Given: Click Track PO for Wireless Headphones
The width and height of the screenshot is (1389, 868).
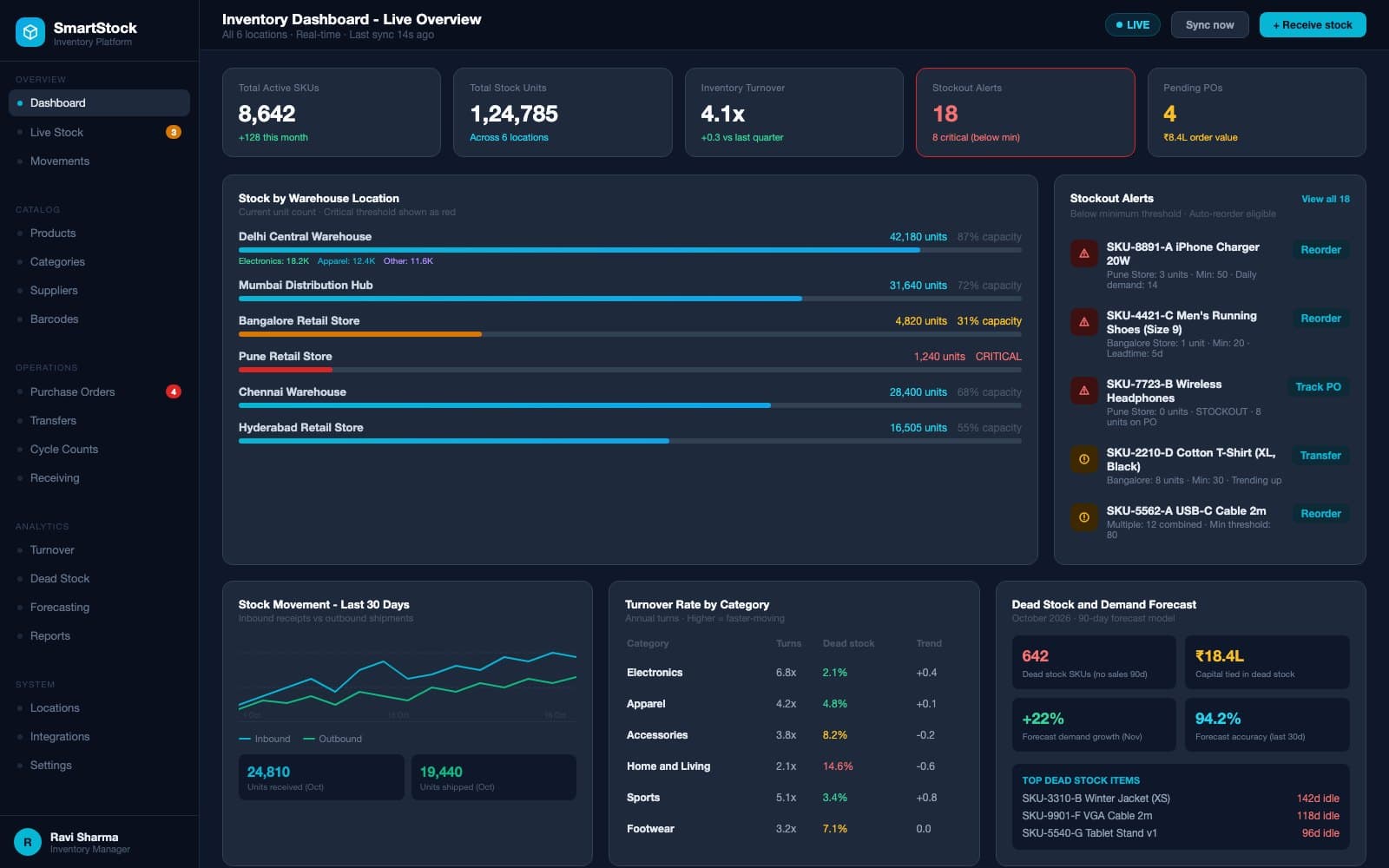Looking at the screenshot, I should [1318, 387].
